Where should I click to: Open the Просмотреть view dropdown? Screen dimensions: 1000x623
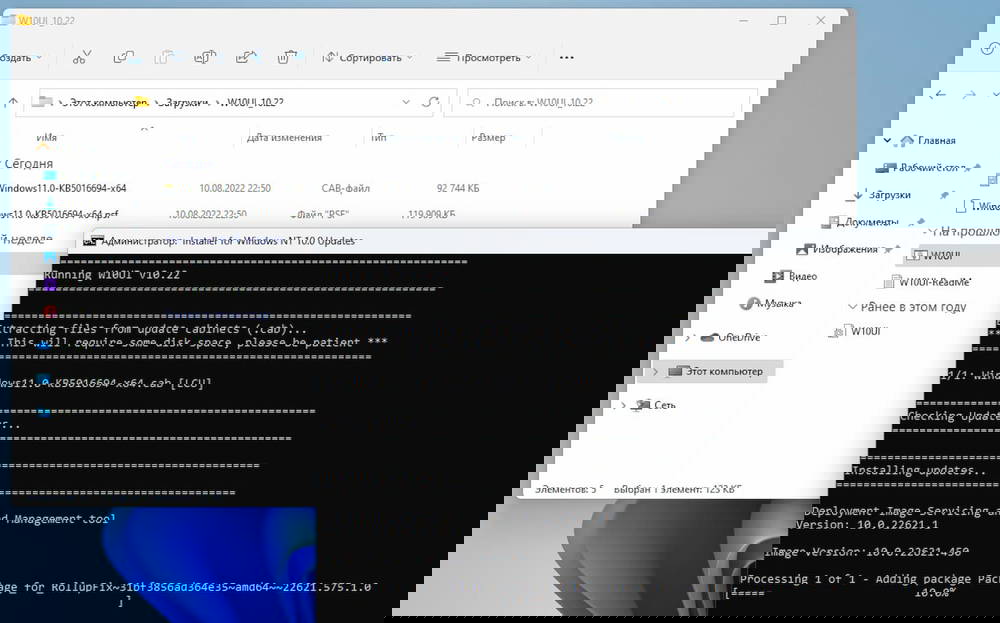coord(484,57)
